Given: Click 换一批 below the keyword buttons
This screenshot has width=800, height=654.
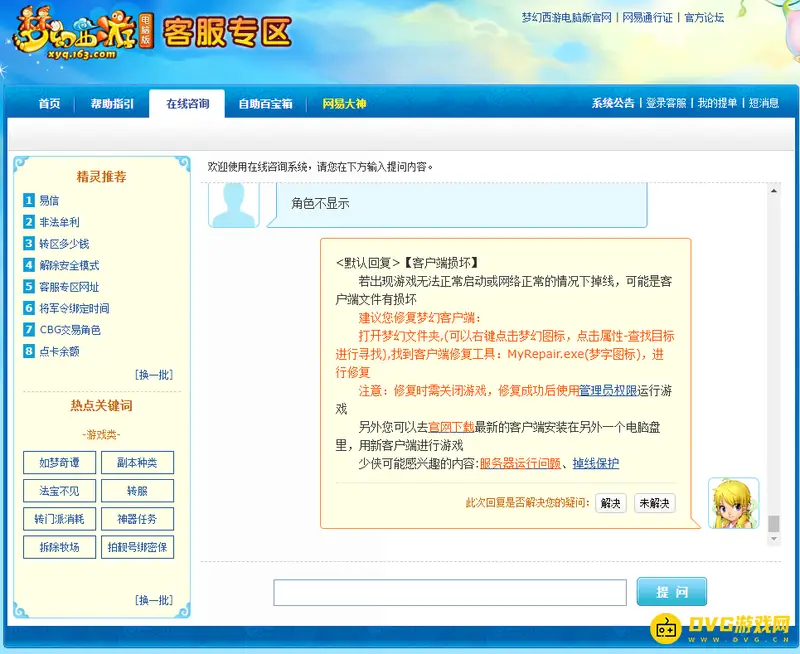Looking at the screenshot, I should [x=154, y=600].
